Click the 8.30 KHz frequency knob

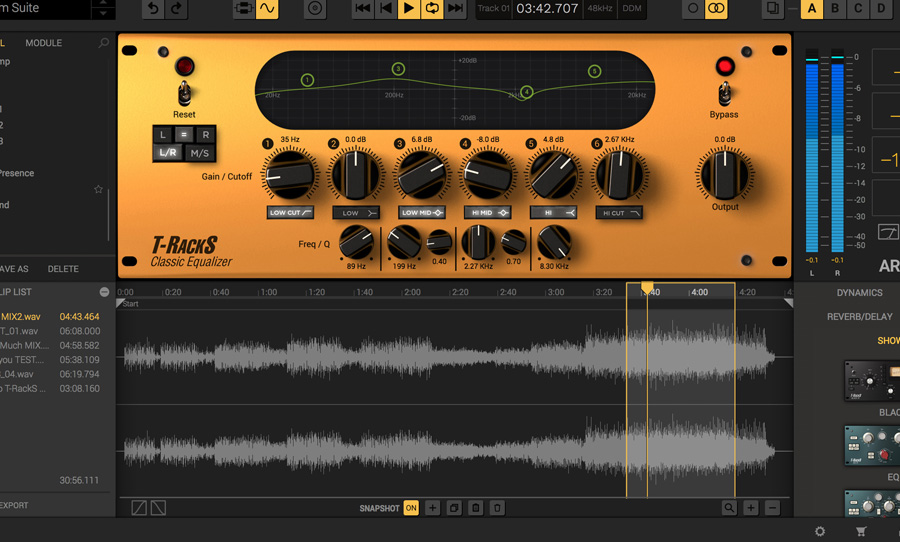pos(554,242)
